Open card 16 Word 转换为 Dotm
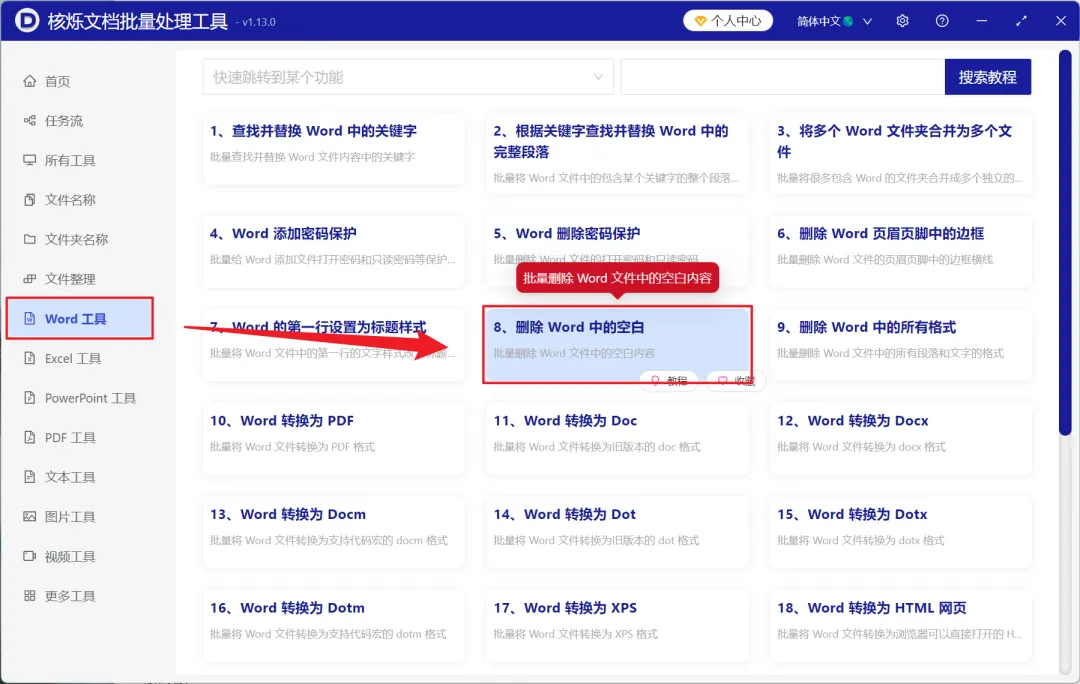The image size is (1080, 684). coord(334,625)
